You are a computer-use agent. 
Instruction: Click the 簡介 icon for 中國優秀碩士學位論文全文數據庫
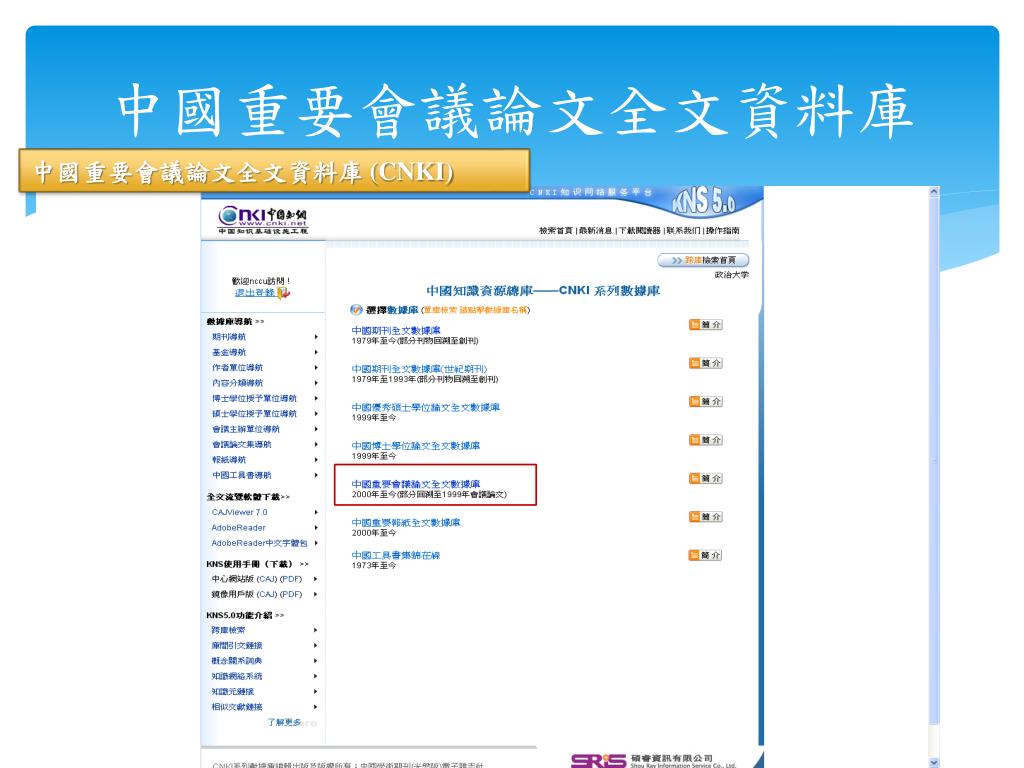pos(706,402)
